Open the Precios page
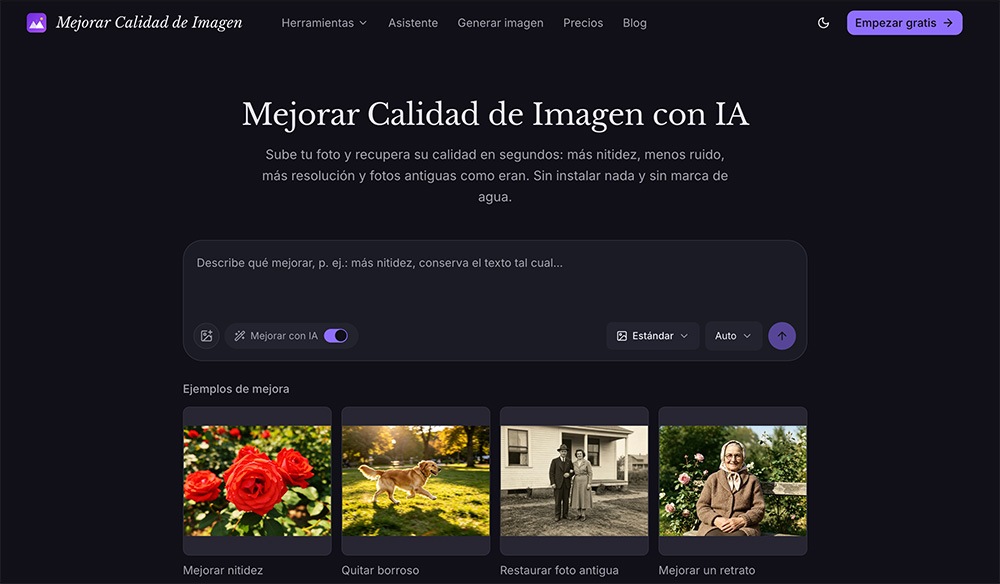Viewport: 1000px width, 584px height. [583, 23]
